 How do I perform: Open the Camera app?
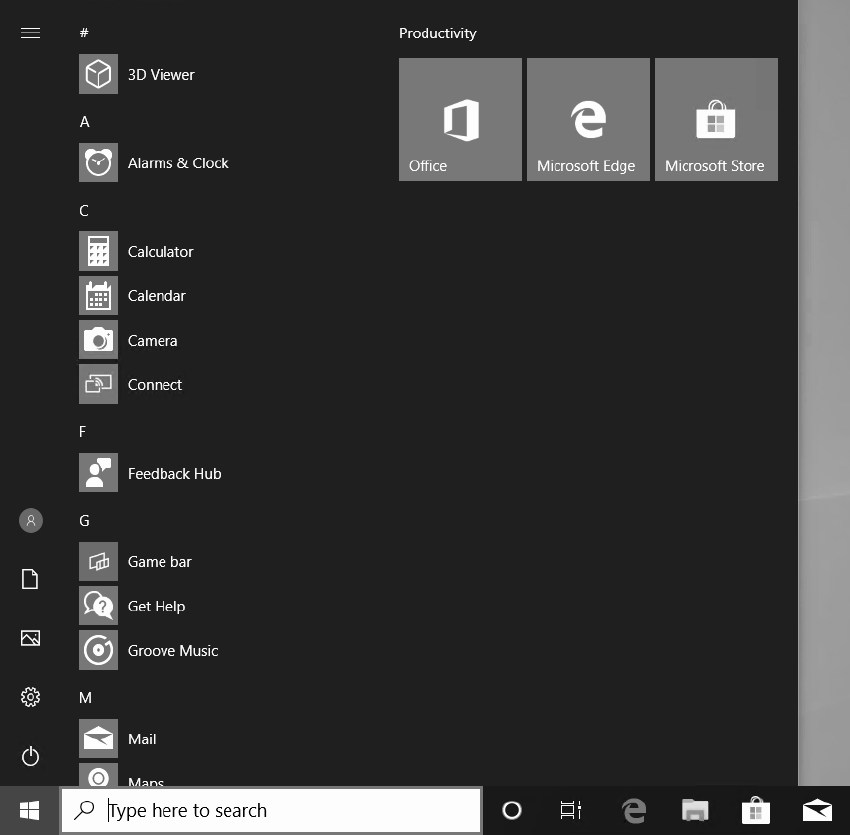152,340
